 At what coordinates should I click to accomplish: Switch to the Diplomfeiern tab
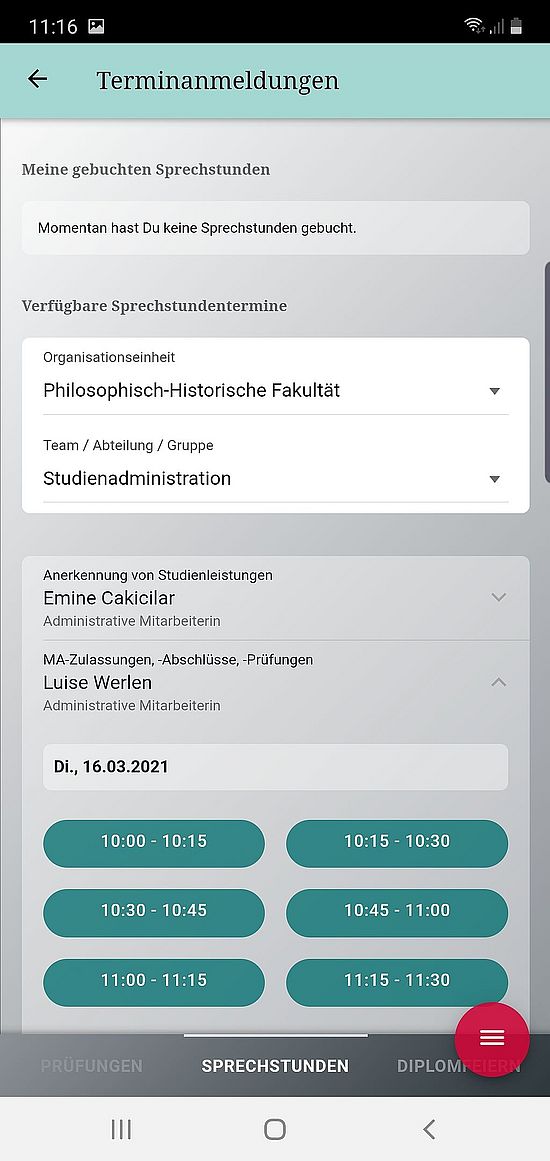click(x=459, y=1066)
